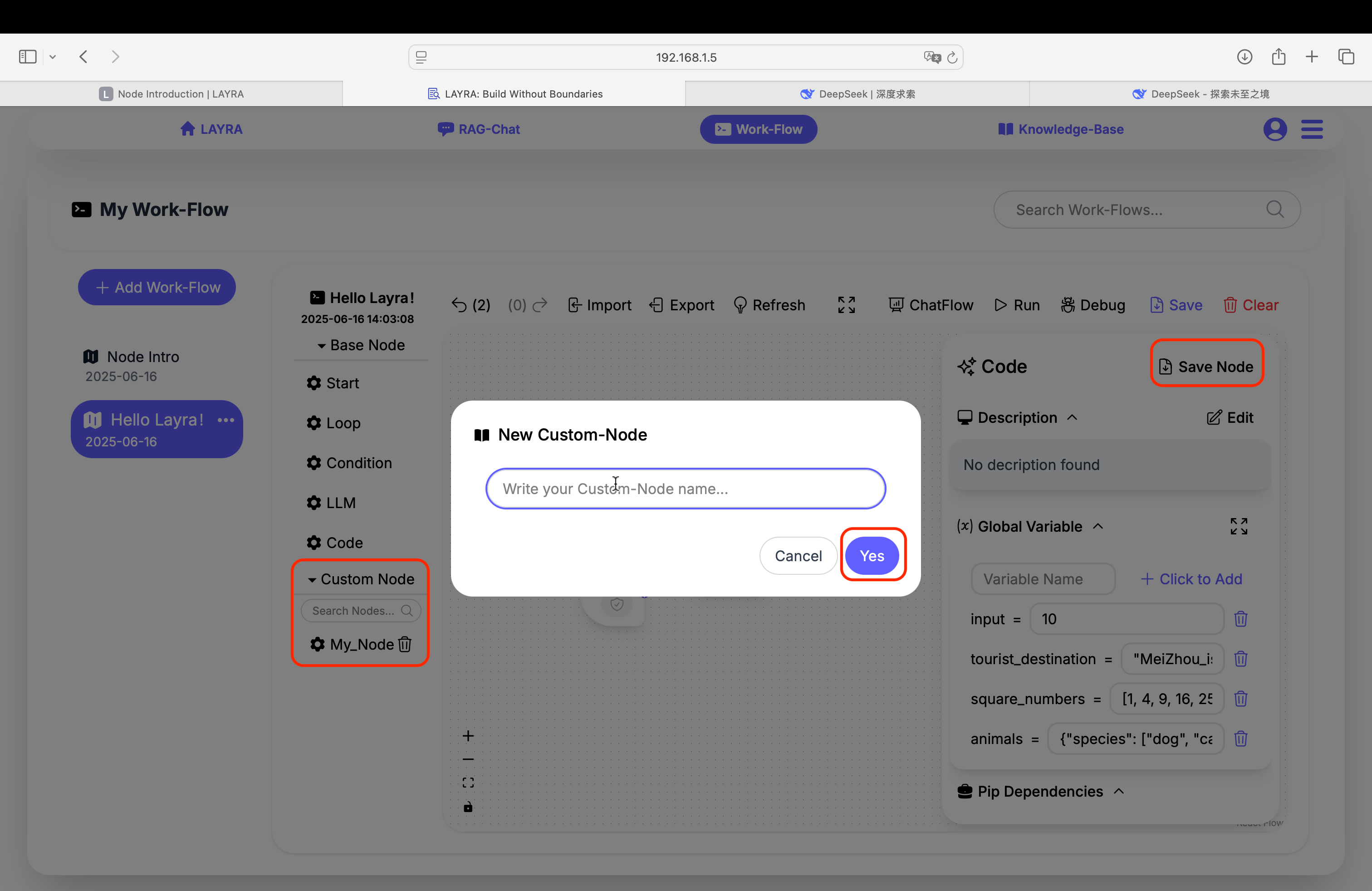Focus the Search Nodes field

point(361,611)
